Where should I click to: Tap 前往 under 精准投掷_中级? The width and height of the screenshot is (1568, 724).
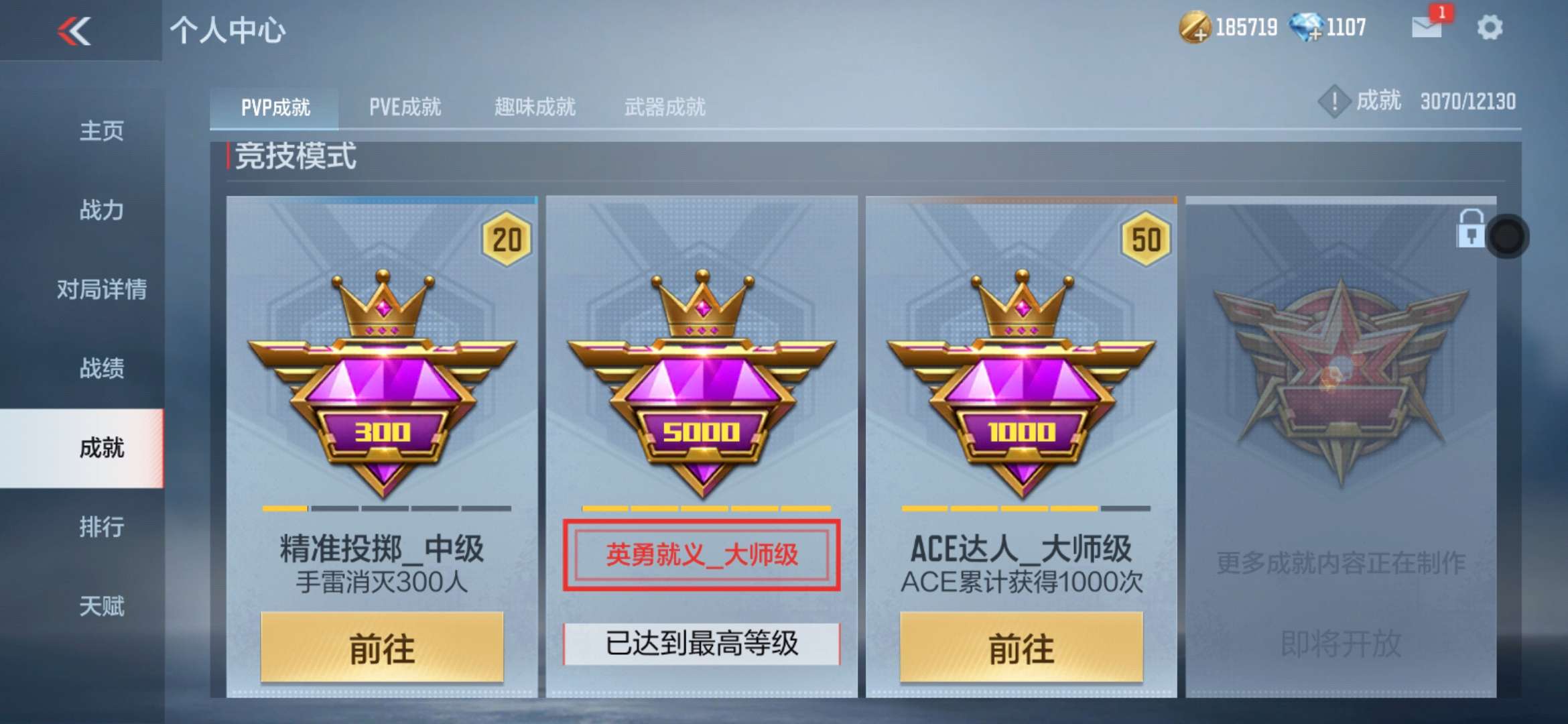[x=382, y=648]
